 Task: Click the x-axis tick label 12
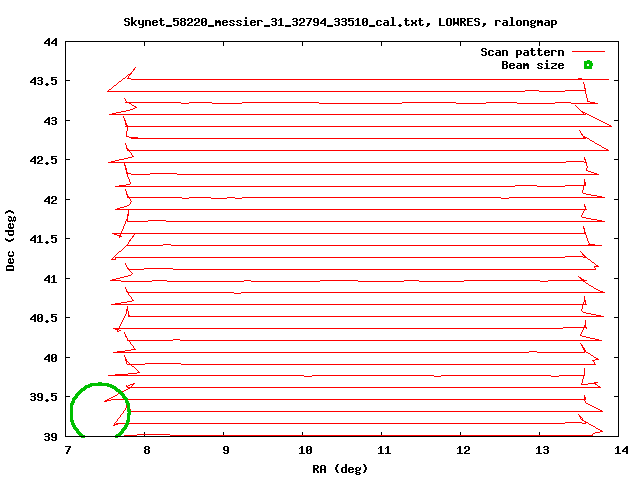463,450
